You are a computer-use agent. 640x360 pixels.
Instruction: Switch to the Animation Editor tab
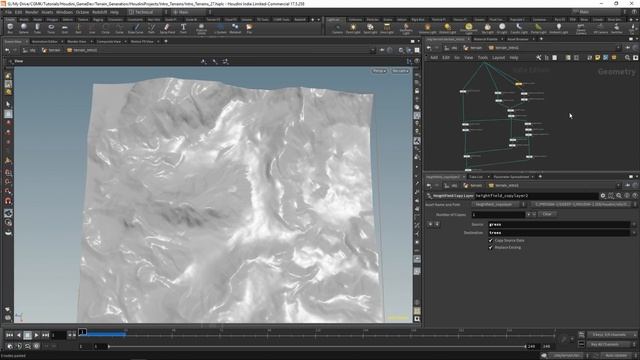point(44,42)
